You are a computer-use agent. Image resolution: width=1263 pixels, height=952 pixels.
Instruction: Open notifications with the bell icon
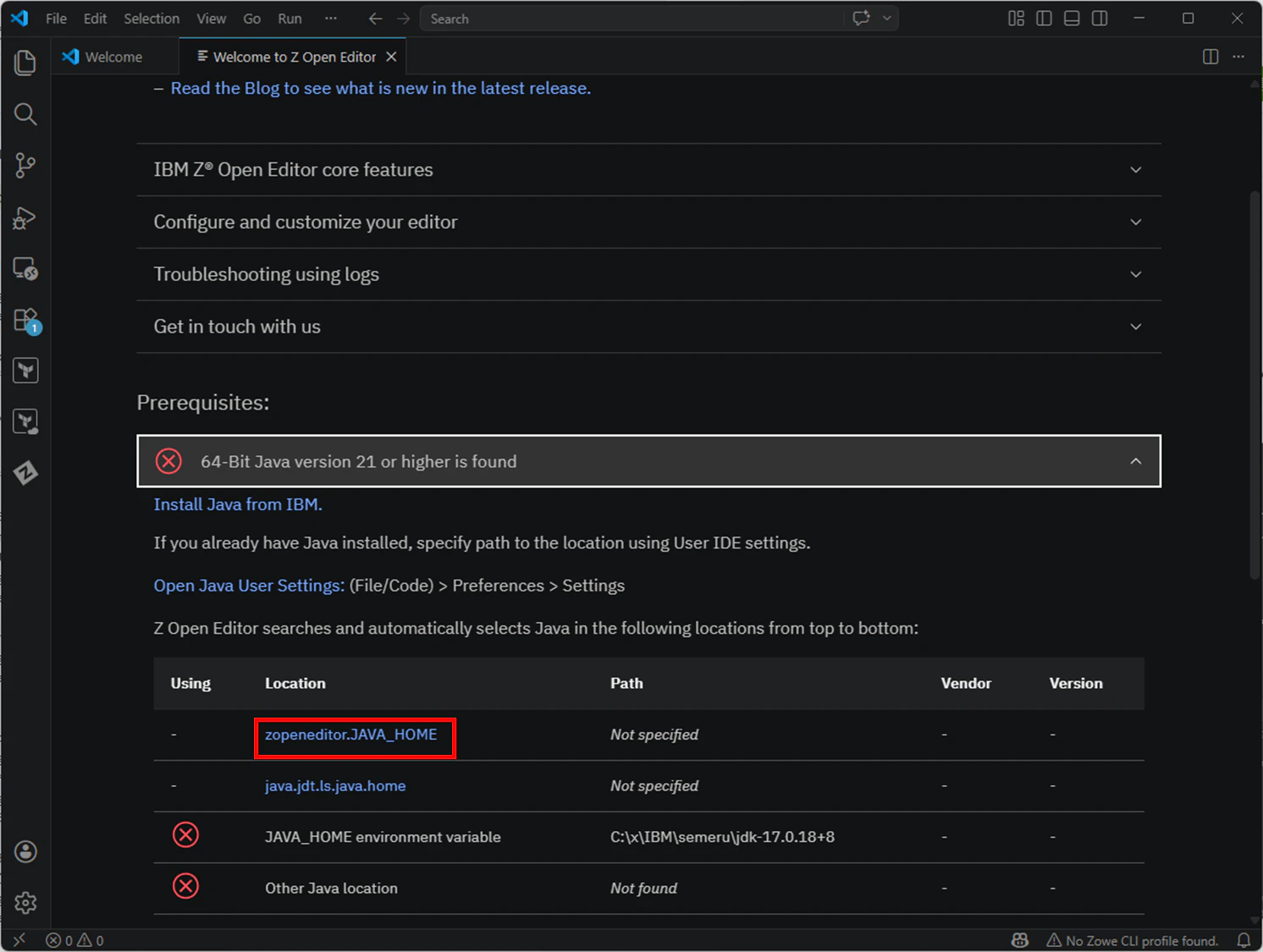1244,940
